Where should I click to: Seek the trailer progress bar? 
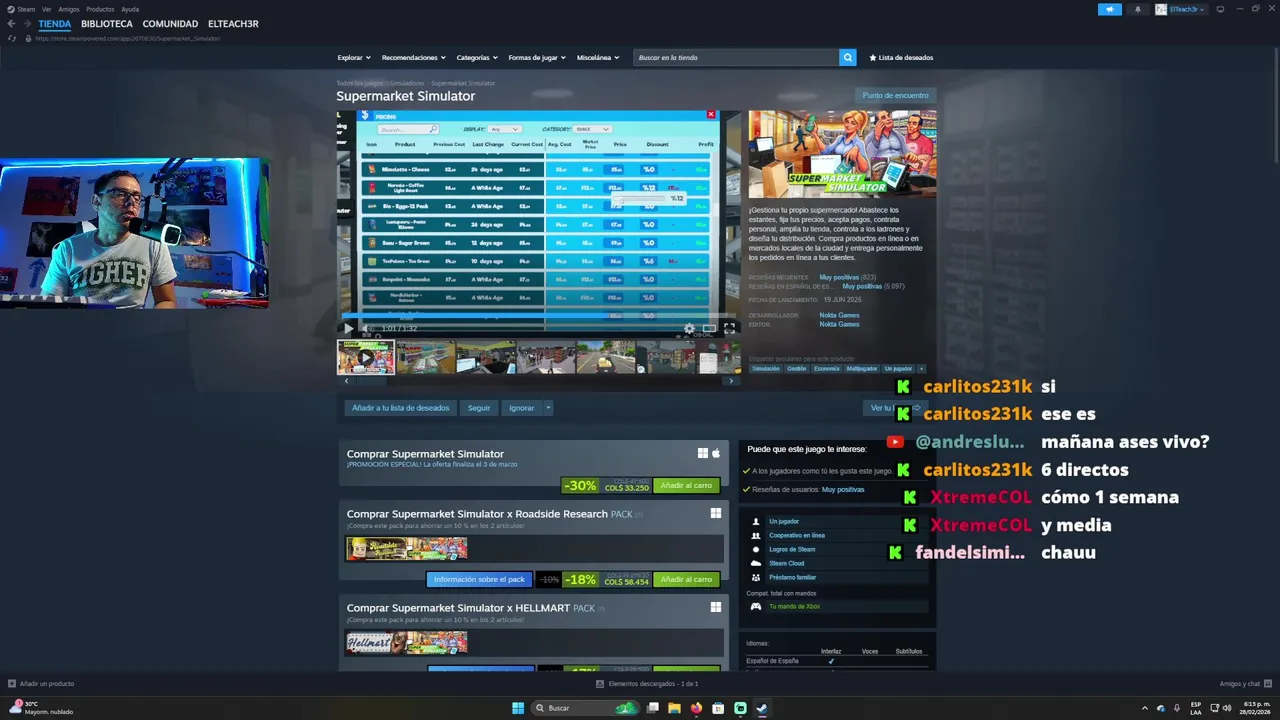click(540, 316)
